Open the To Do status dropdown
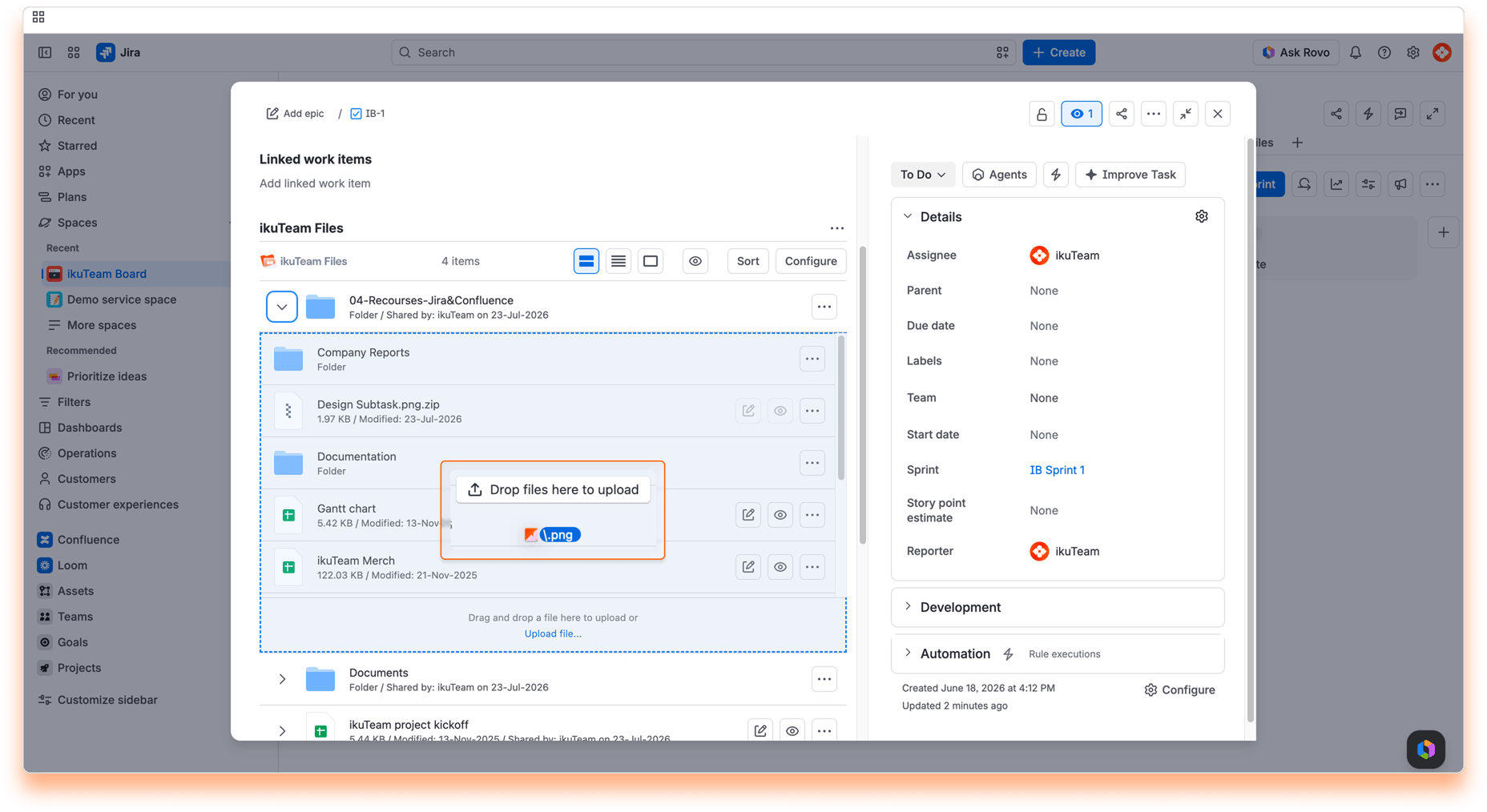This screenshot has height=812, width=1487. pos(922,175)
